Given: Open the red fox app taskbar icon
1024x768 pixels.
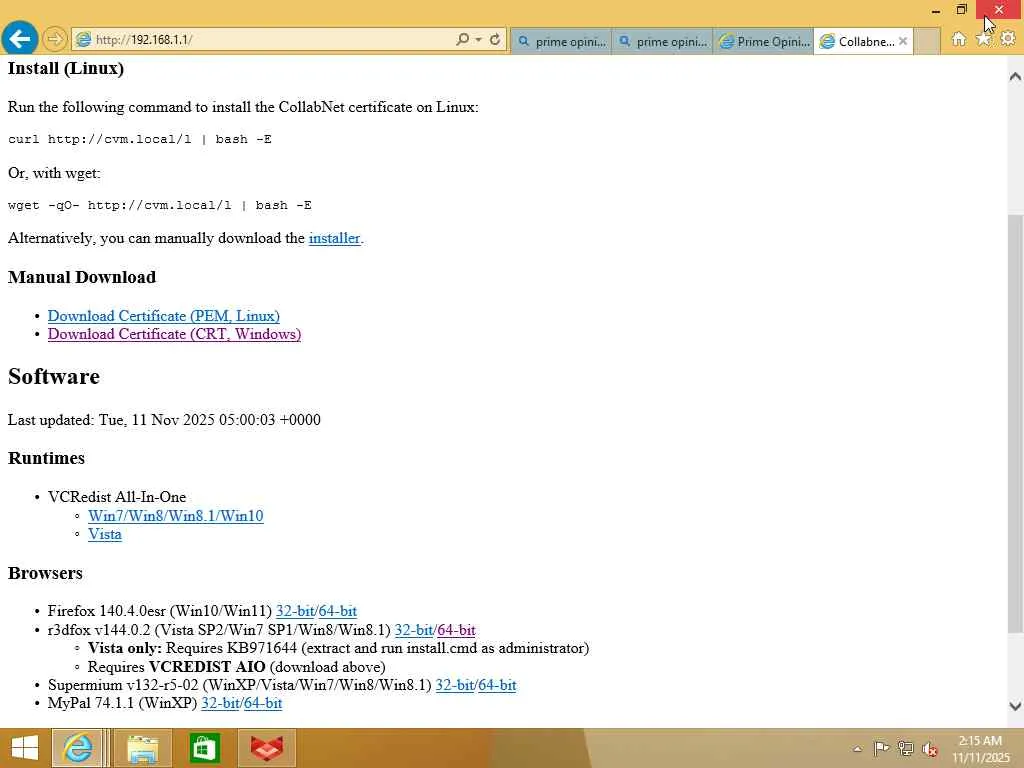Looking at the screenshot, I should 266,748.
